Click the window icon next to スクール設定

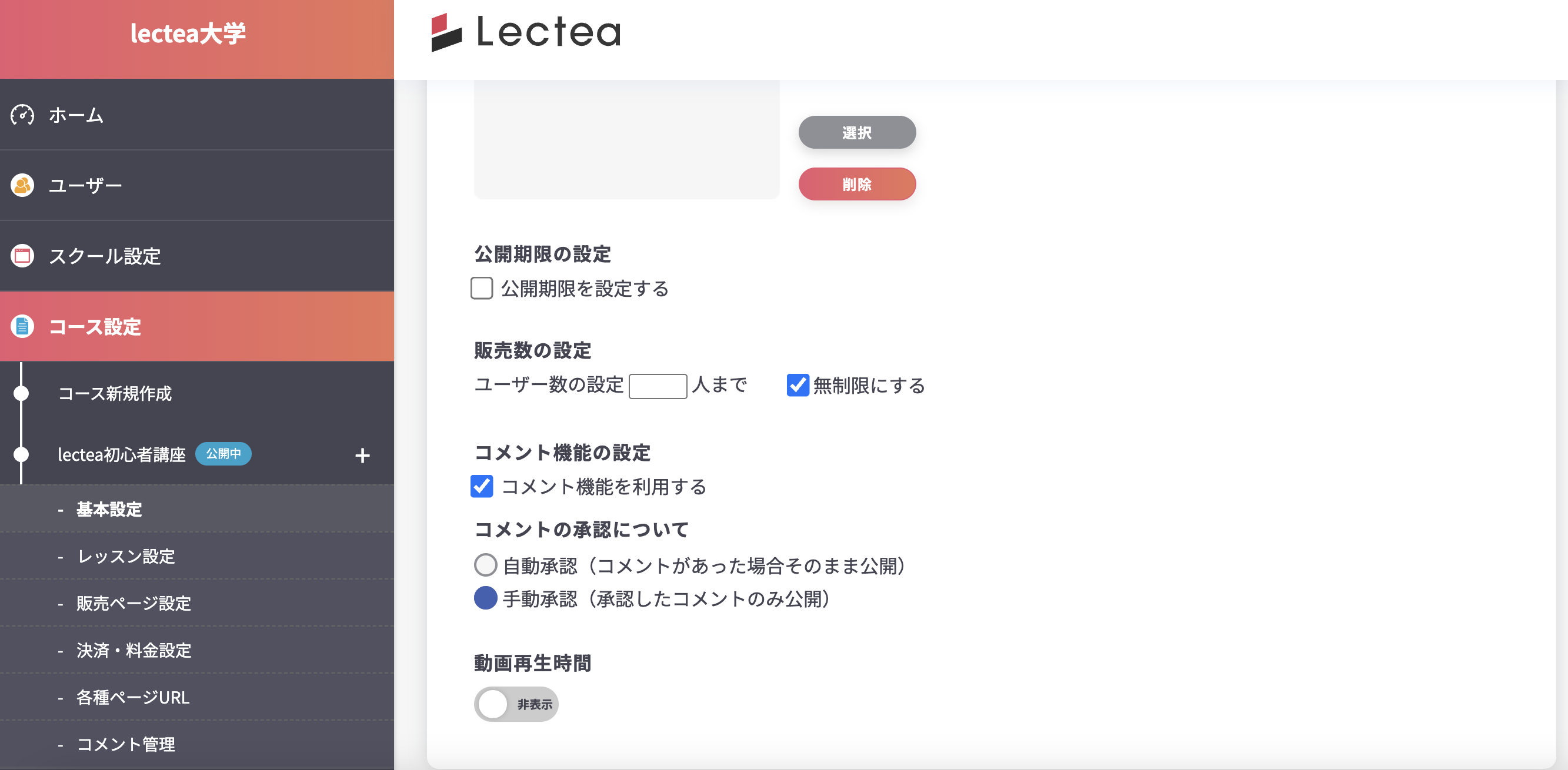click(22, 256)
